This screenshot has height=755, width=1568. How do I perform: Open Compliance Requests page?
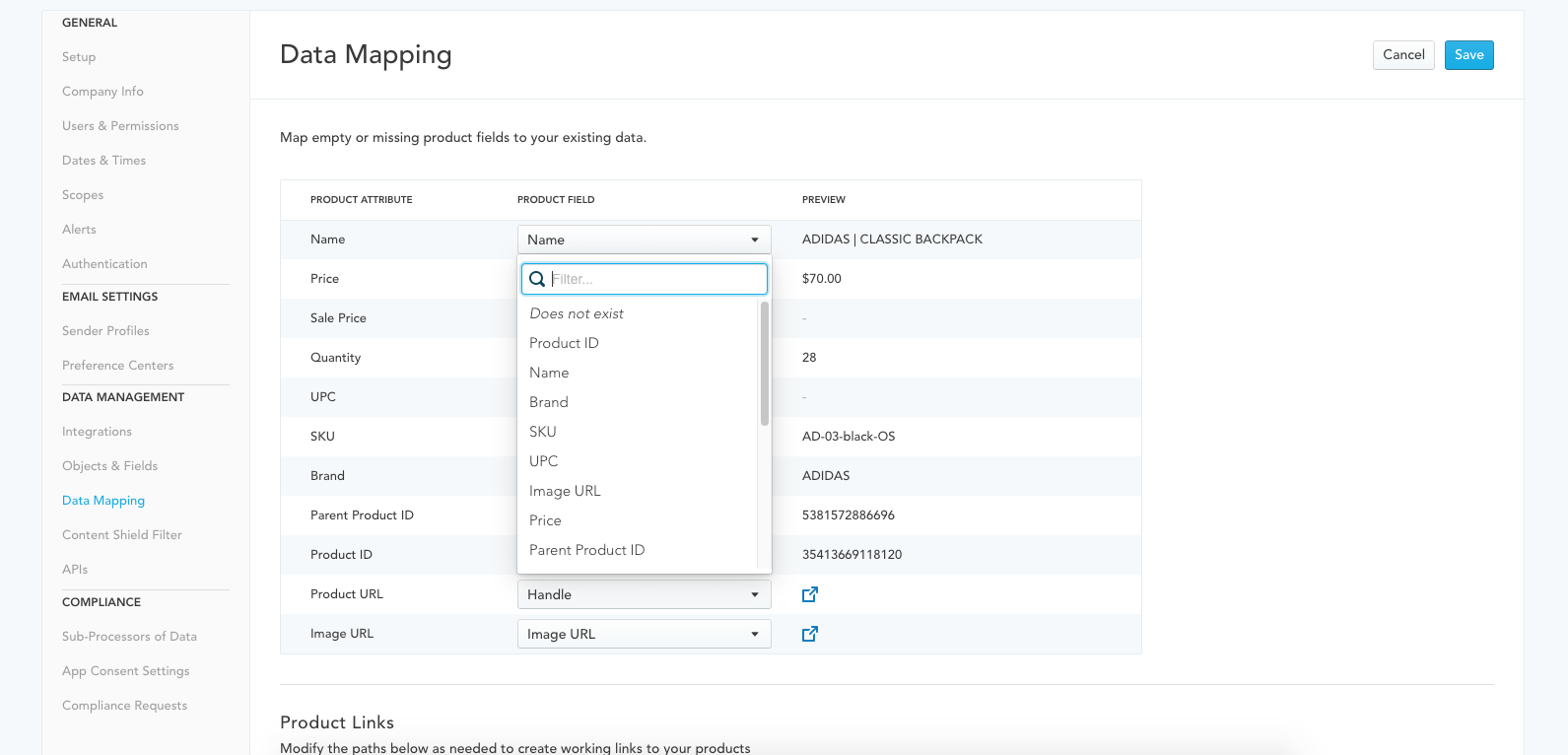point(124,706)
